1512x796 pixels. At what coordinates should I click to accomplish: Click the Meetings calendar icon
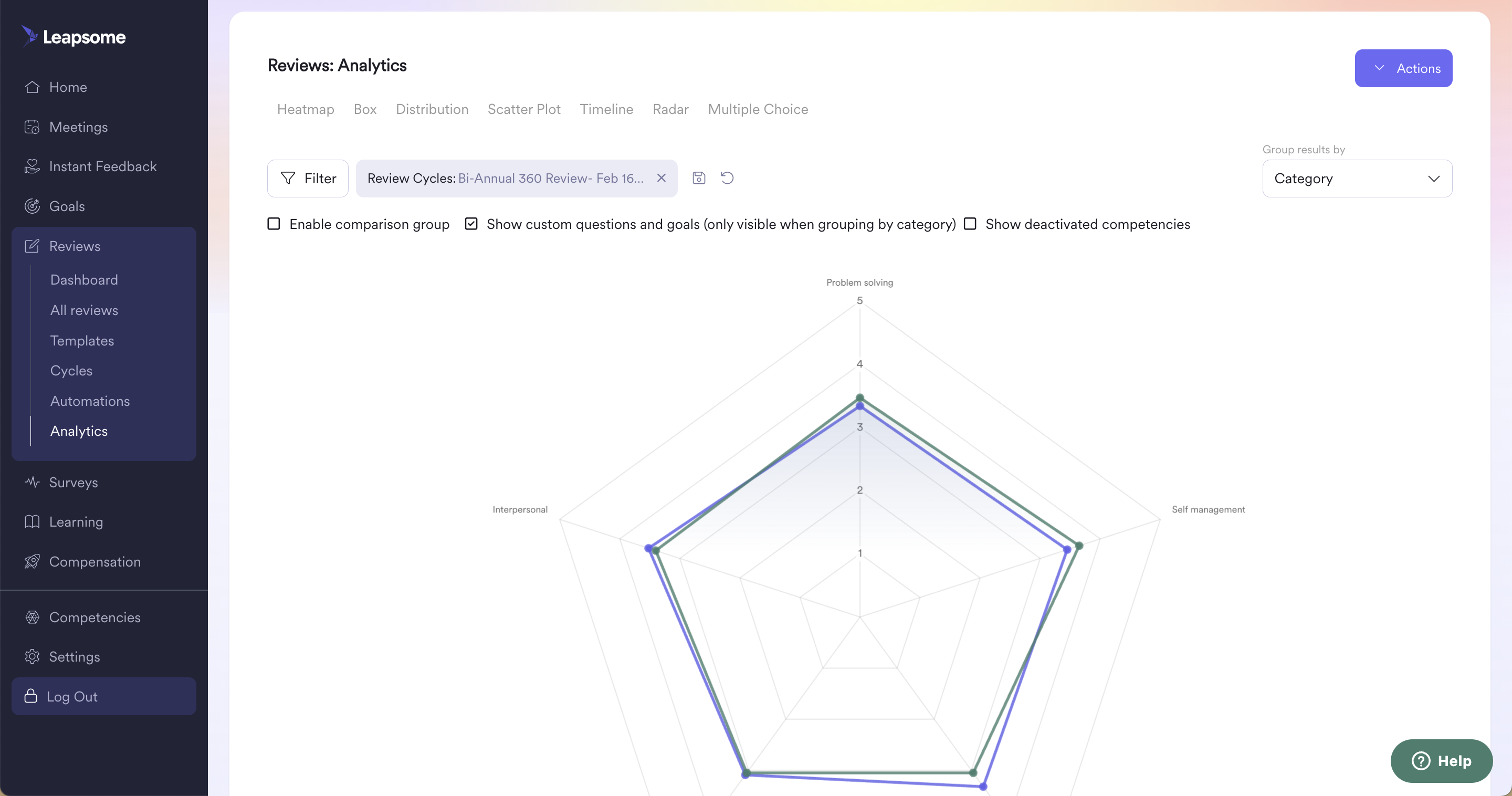click(x=32, y=127)
